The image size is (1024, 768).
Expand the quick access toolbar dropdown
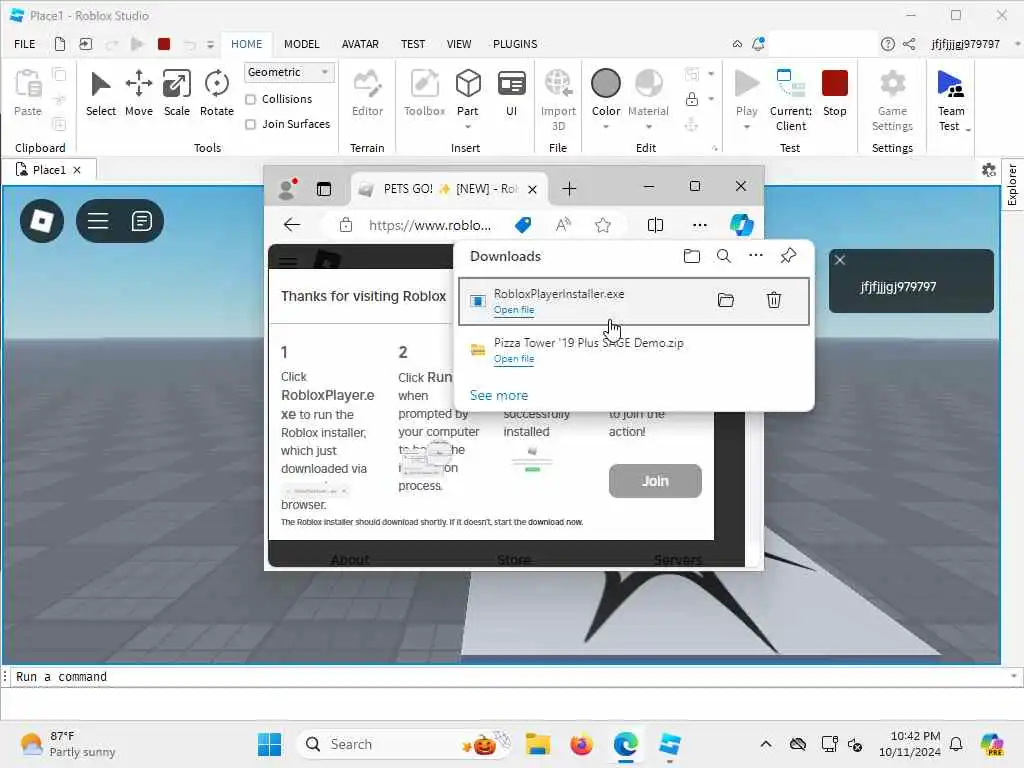click(210, 44)
